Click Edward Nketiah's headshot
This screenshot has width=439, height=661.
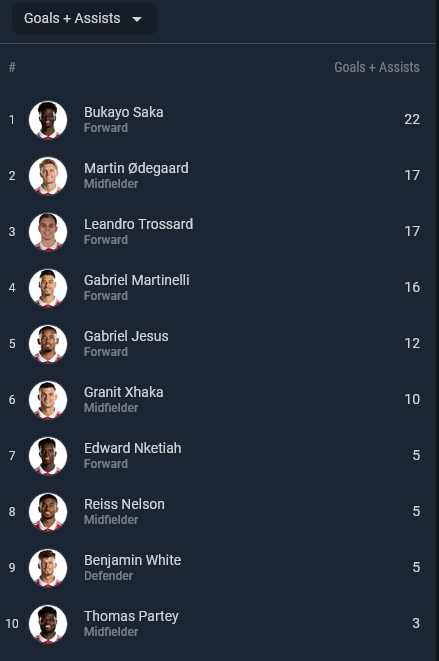point(48,456)
